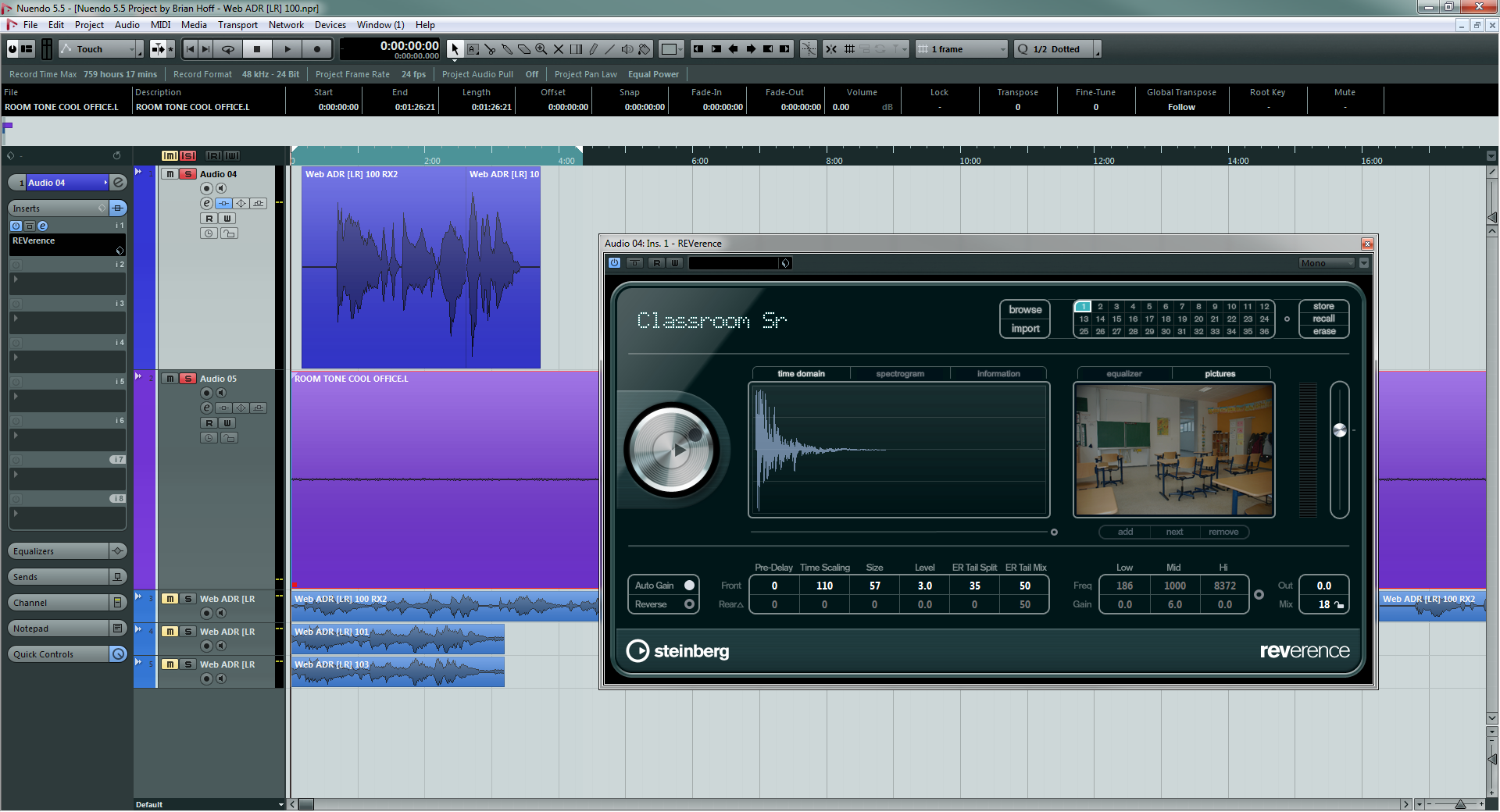Viewport: 1500px width, 812px height.
Task: Select the Glue tool
Action: coord(507,49)
